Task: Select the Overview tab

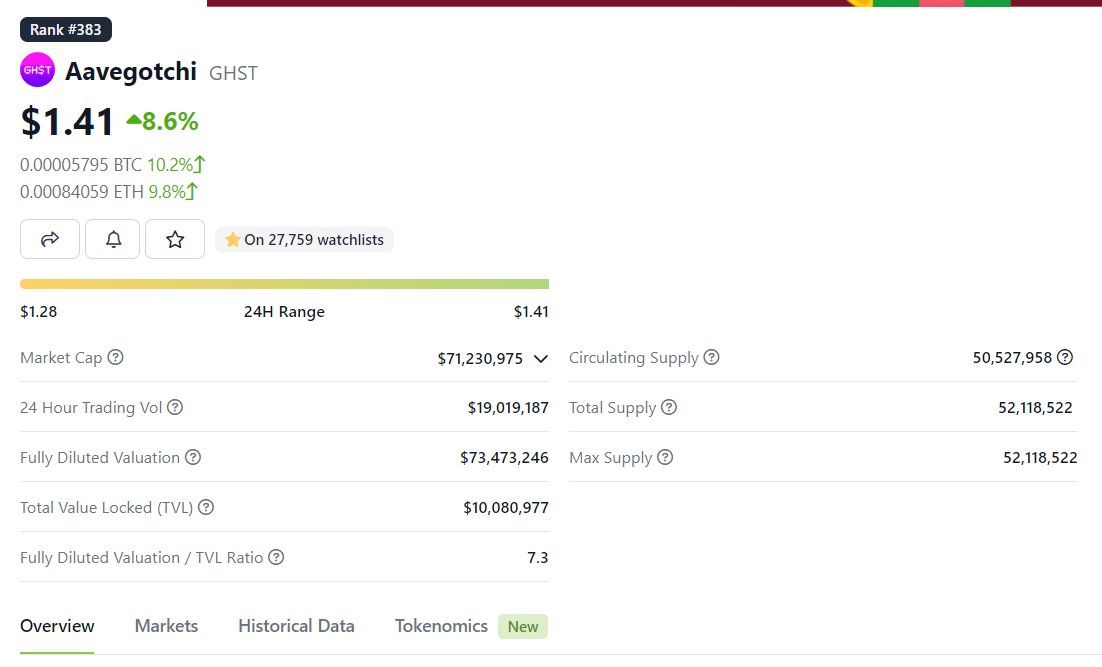Action: pyautogui.click(x=57, y=626)
